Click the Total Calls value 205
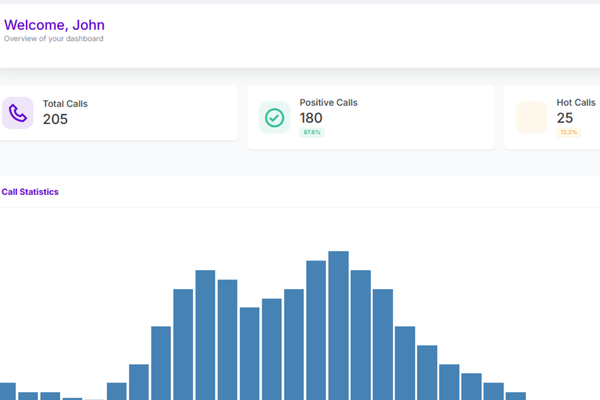 [55, 119]
